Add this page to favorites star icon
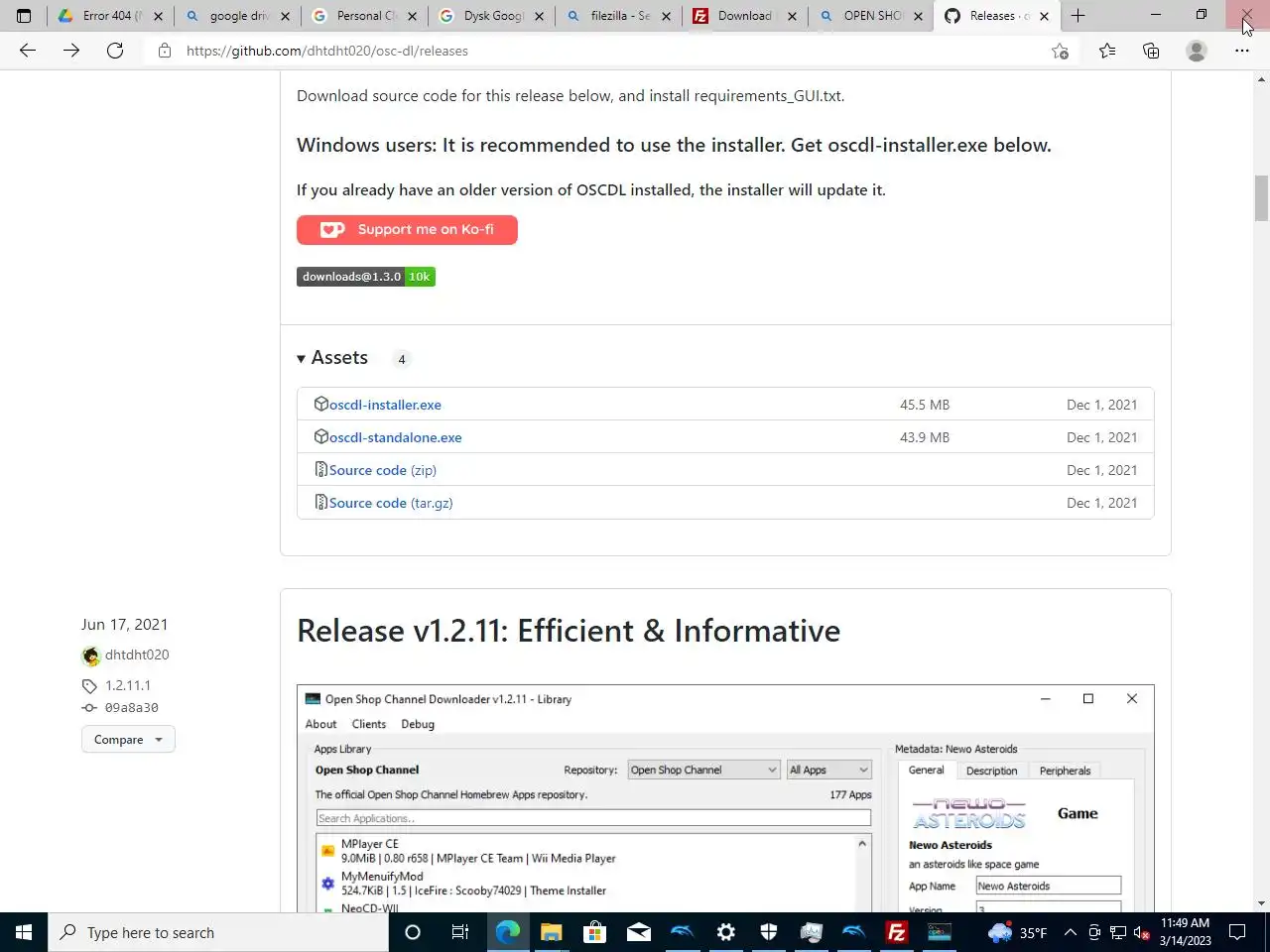This screenshot has width=1270, height=952. (1060, 51)
